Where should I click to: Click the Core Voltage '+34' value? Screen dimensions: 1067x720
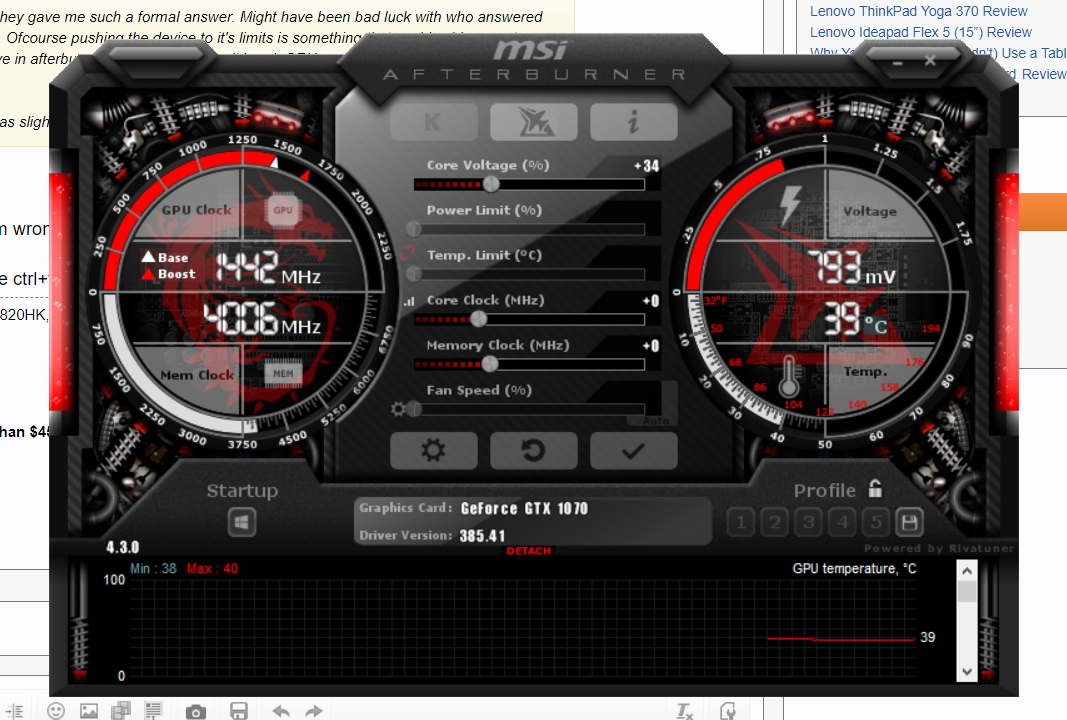[646, 165]
